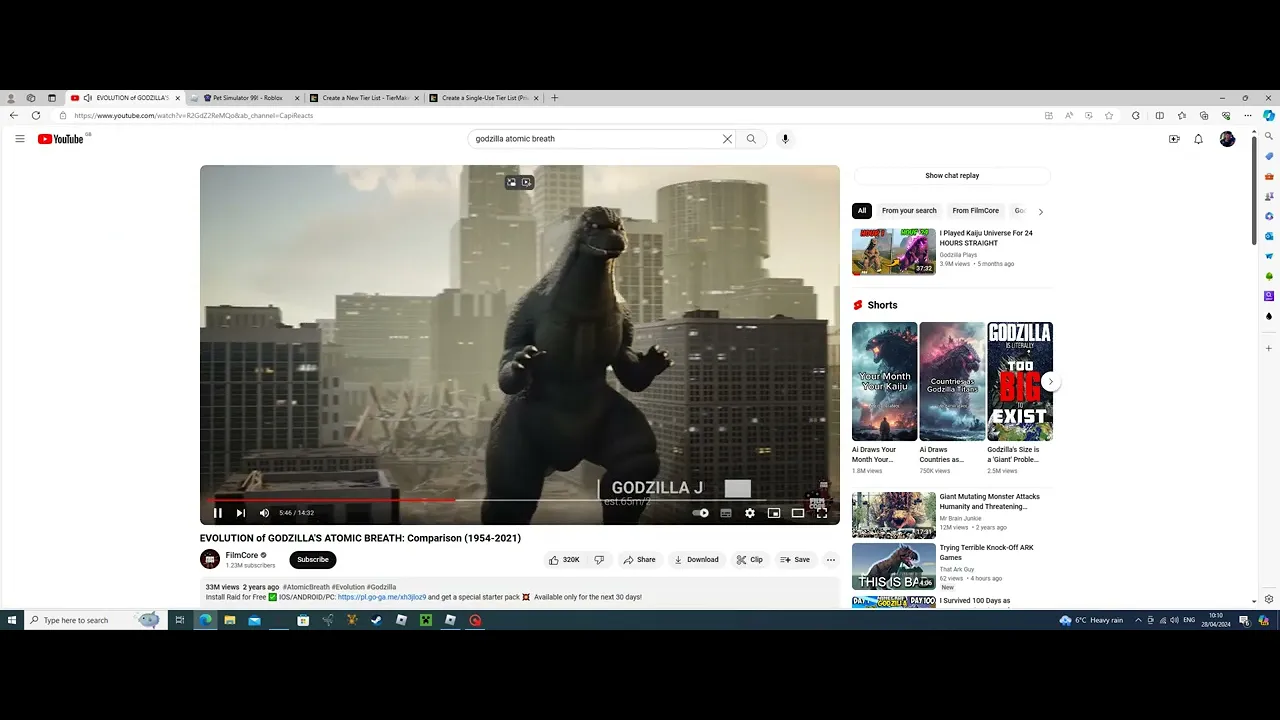Screen dimensions: 1280x720
Task: Open Countries as Godzilla Titans short
Action: tap(952, 381)
